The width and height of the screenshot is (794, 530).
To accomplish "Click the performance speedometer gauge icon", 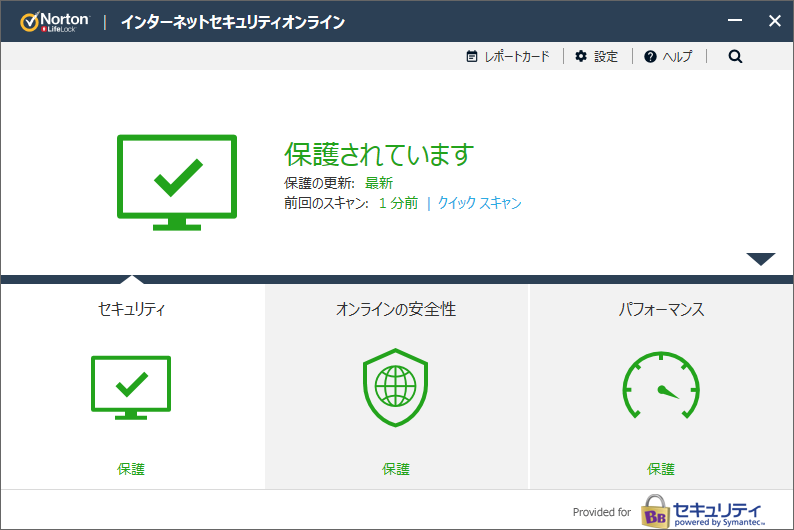I will (661, 386).
